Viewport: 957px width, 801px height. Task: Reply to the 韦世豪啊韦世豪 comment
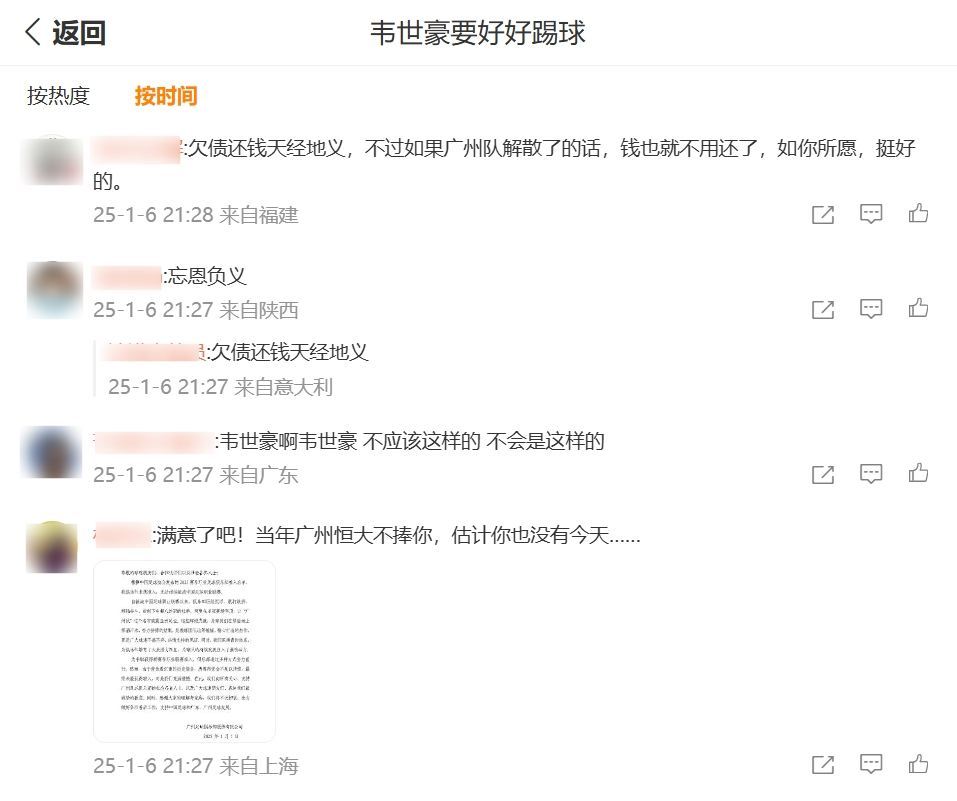click(871, 473)
